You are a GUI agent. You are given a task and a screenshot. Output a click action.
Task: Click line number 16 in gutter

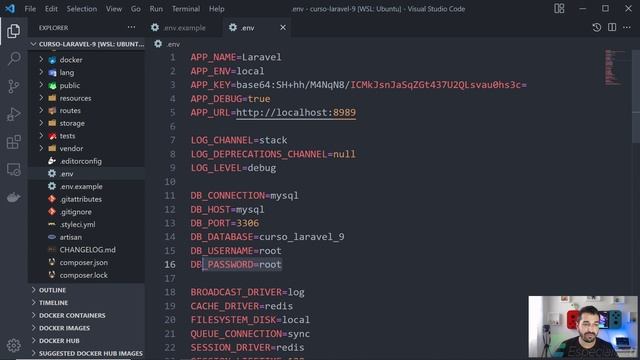(x=170, y=264)
